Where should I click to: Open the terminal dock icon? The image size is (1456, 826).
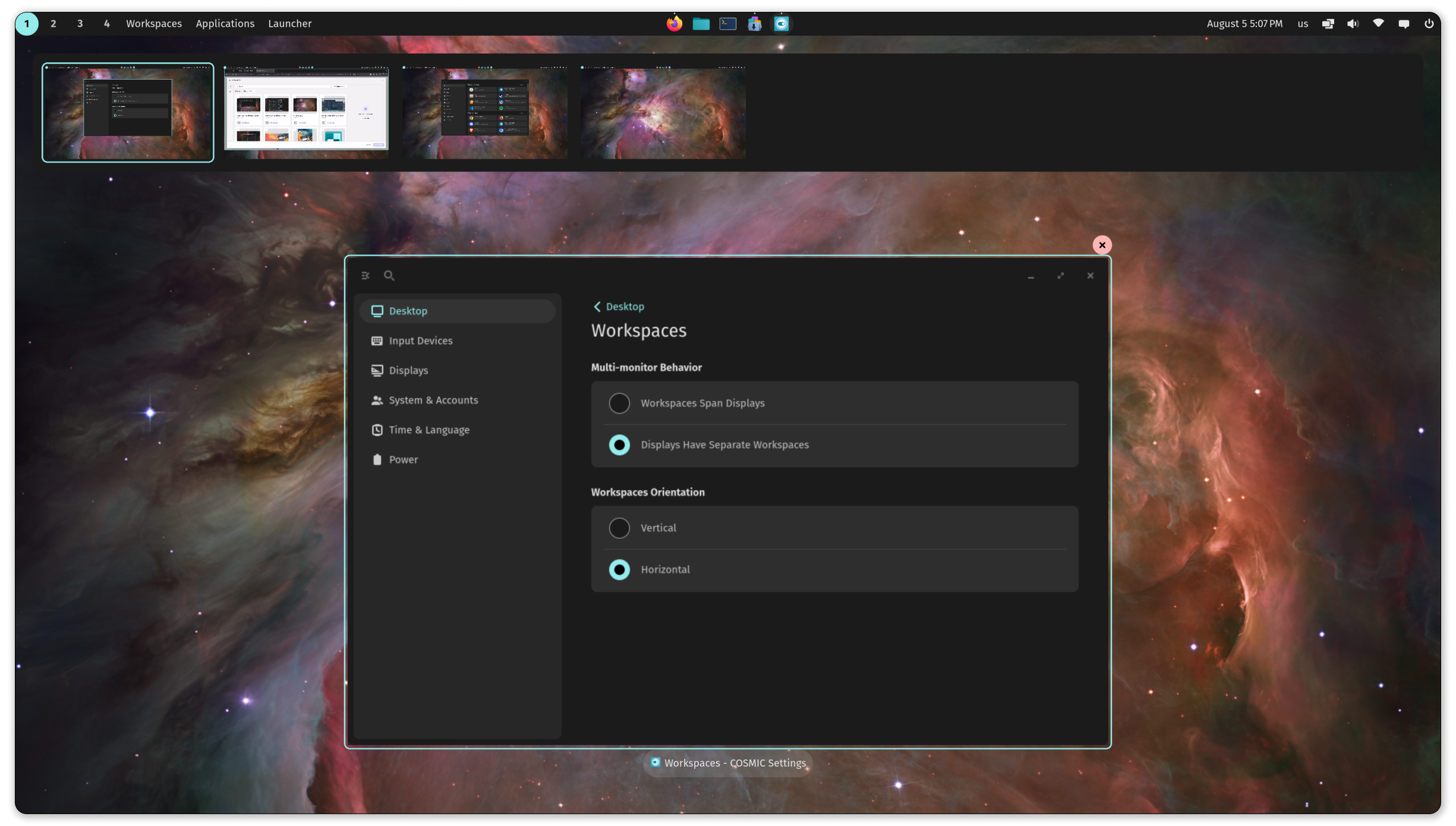click(x=727, y=24)
